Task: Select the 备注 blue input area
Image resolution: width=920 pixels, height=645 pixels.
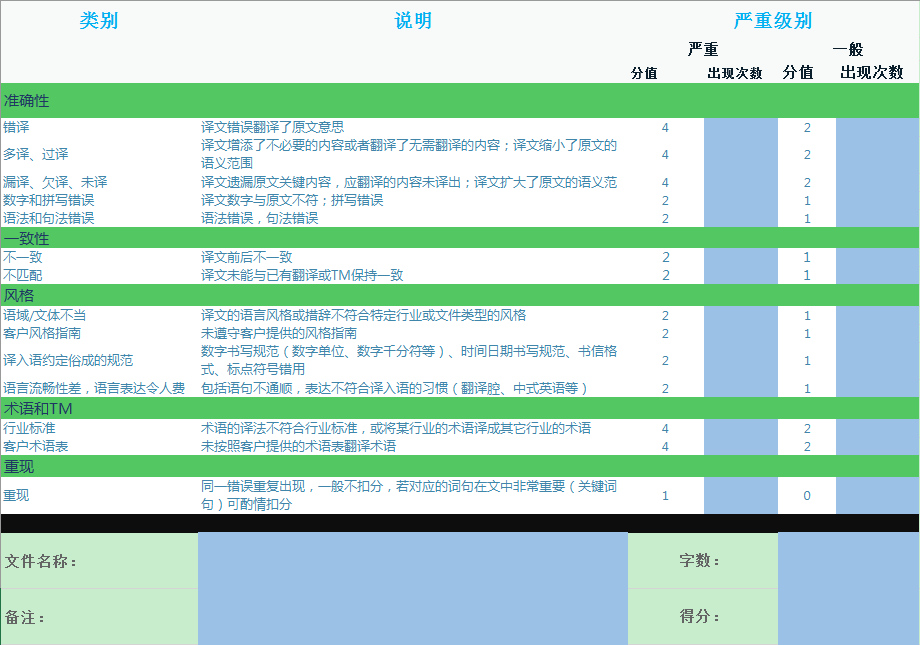Action: tap(412, 617)
